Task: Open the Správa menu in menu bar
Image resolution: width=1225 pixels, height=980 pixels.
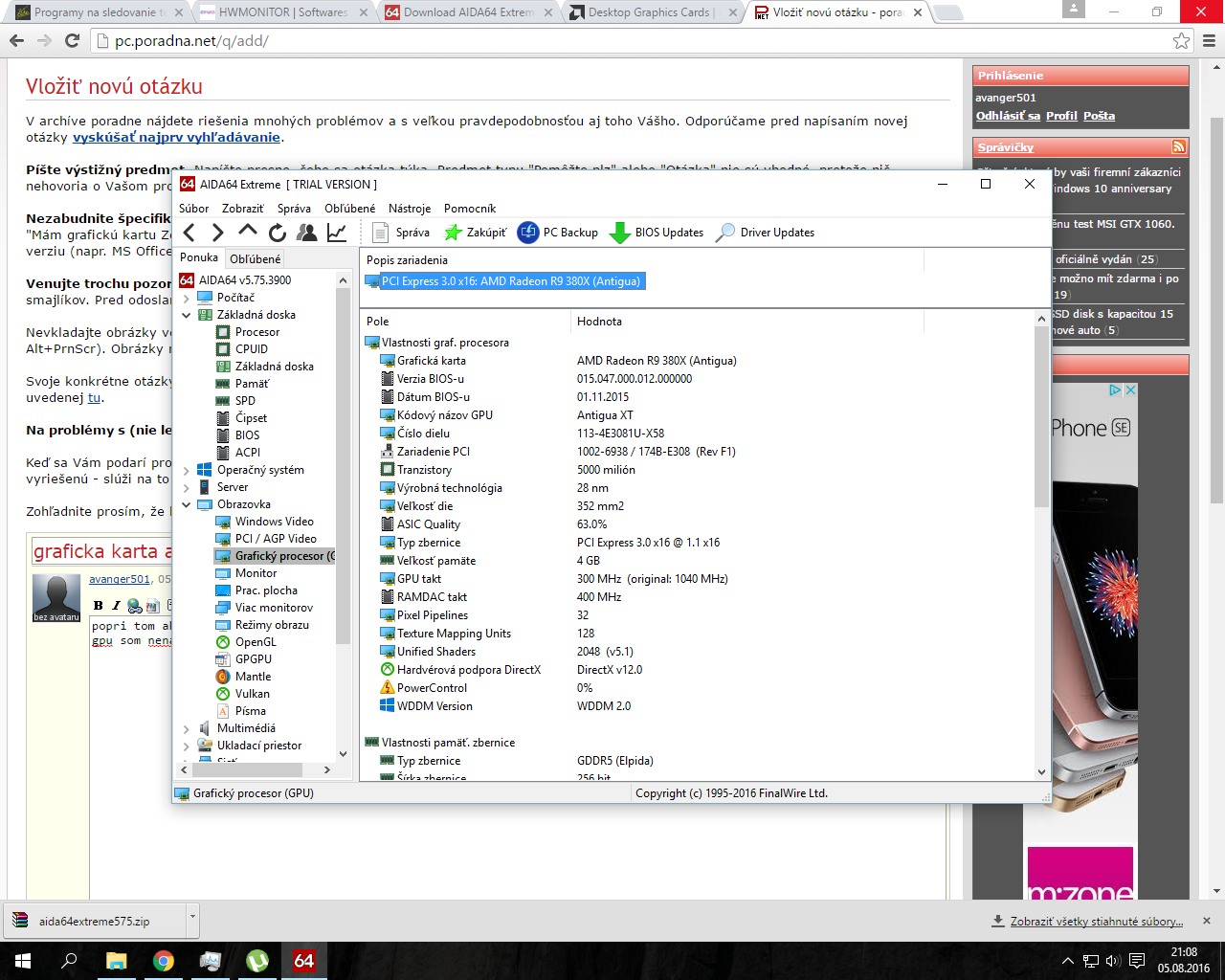Action: [294, 209]
